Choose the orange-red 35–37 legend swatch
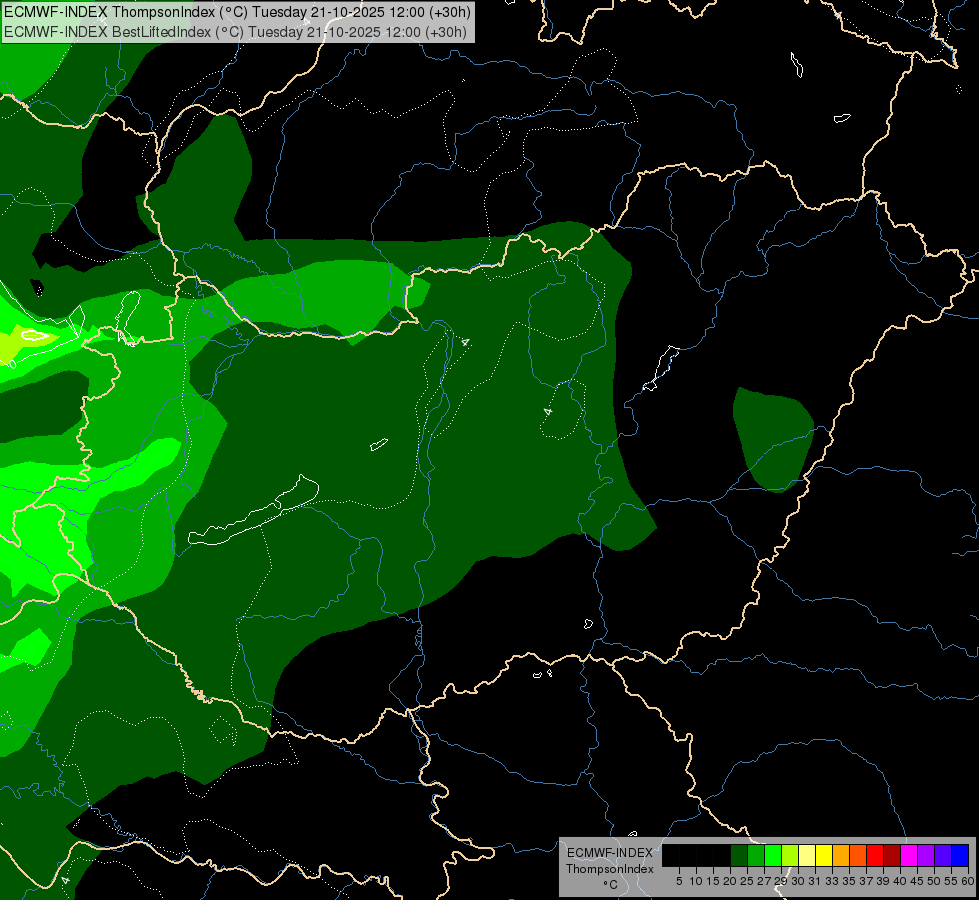979x900 pixels. click(858, 855)
